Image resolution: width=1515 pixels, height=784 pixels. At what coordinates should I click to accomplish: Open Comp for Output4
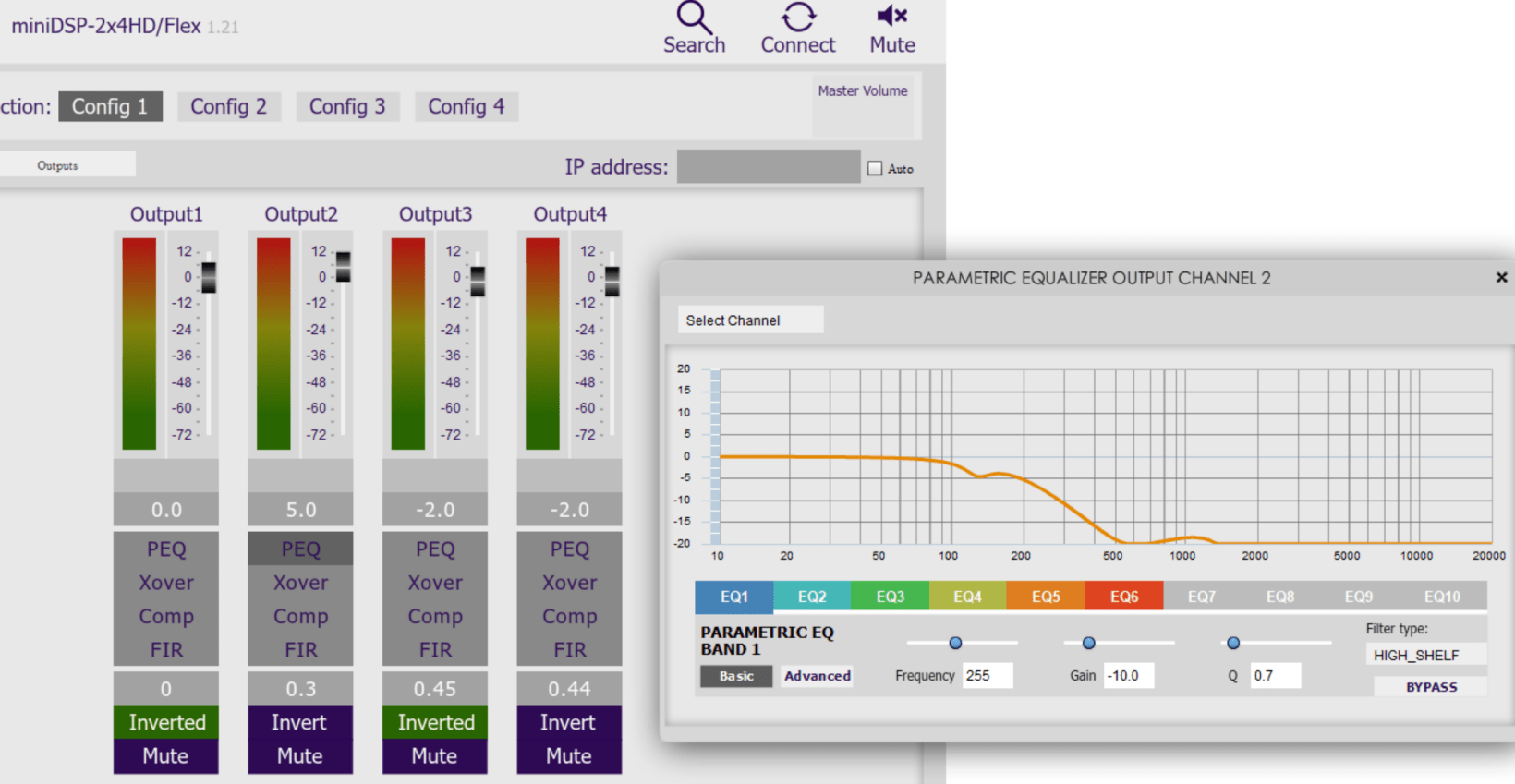point(569,616)
